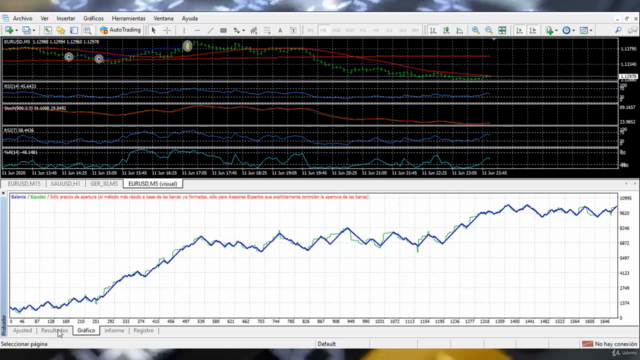Switch to the XAUUSD,H1 chart tab
640x360 pixels.
(65, 184)
